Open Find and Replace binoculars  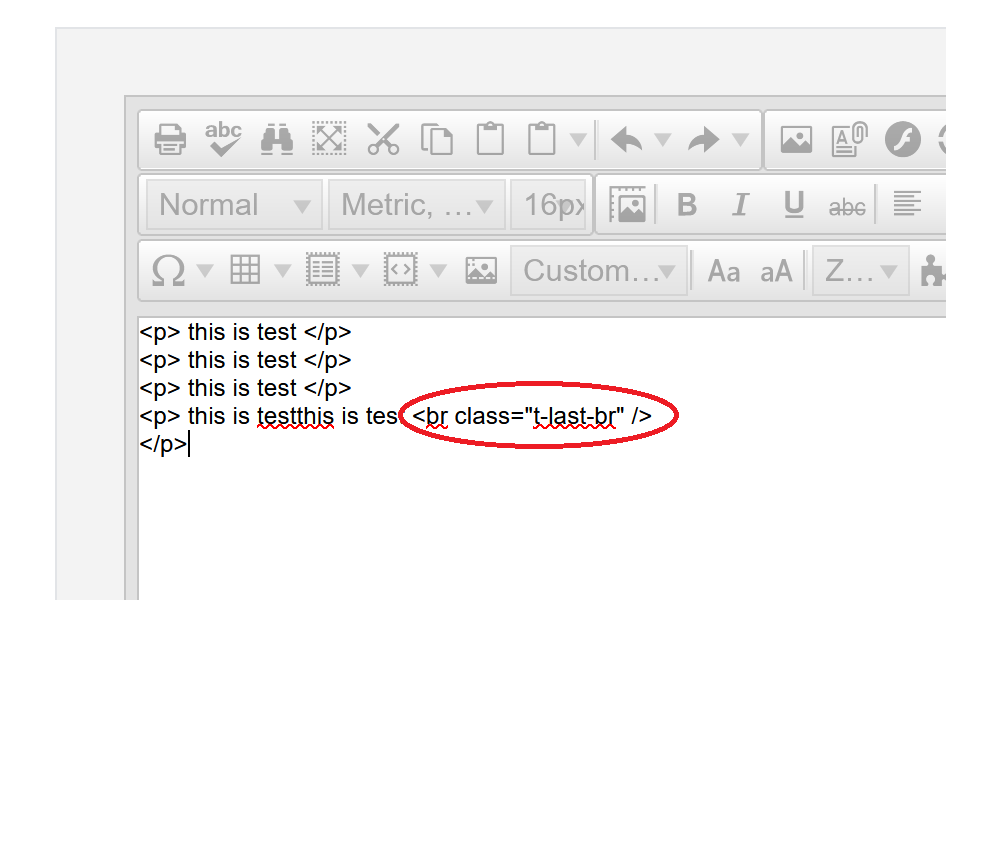(x=276, y=139)
